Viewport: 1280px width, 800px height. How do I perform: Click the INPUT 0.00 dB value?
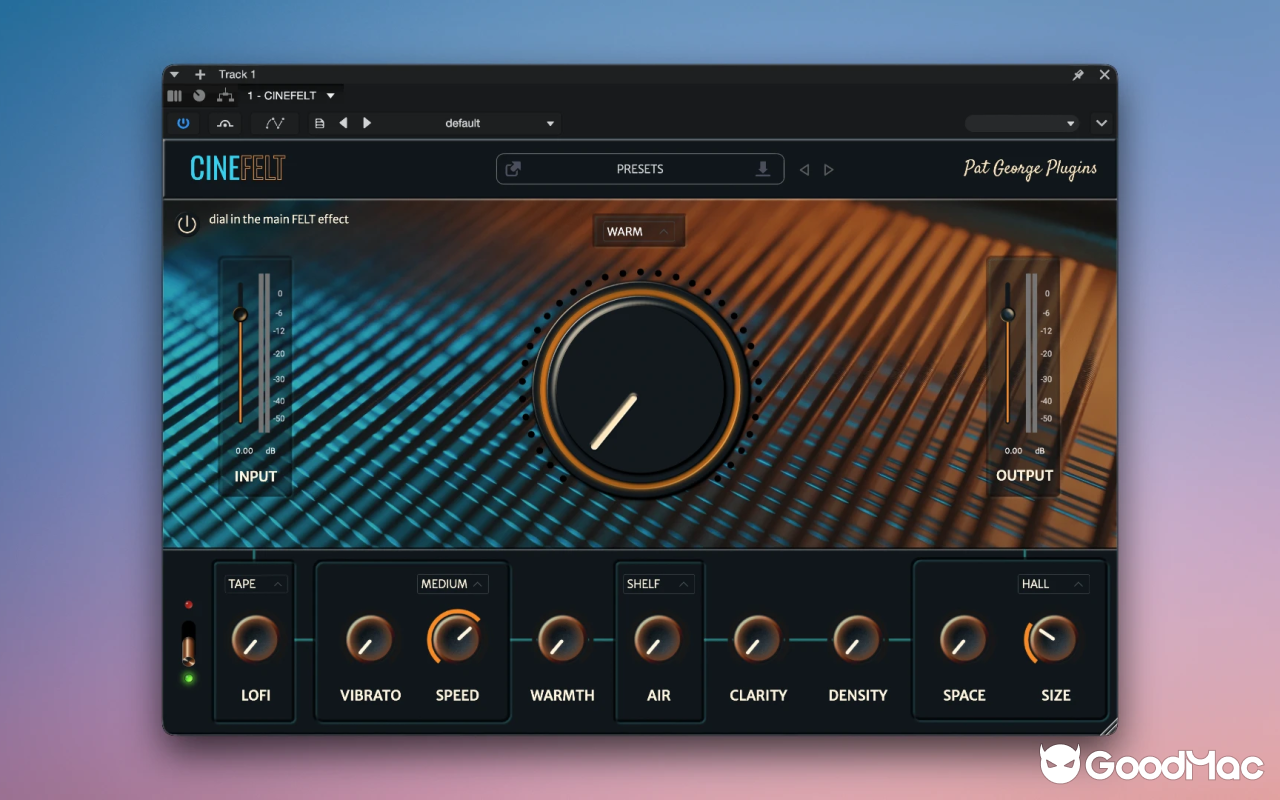coord(243,451)
